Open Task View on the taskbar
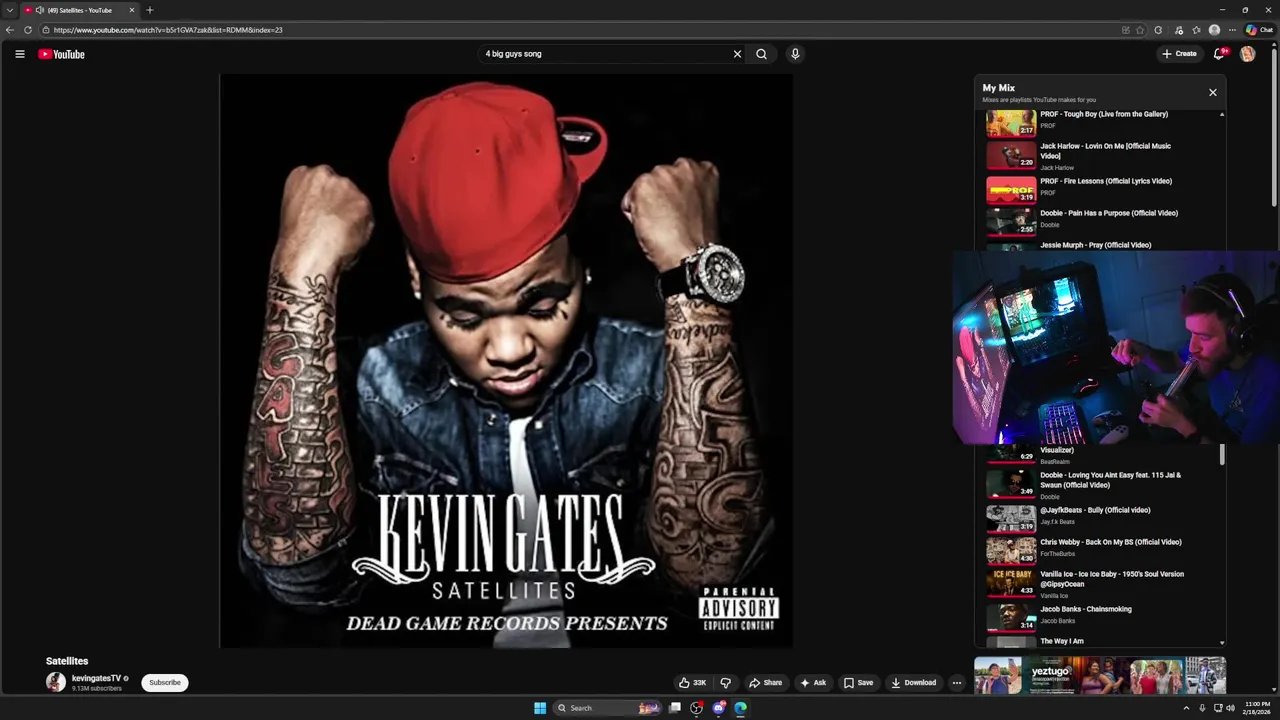 click(675, 708)
